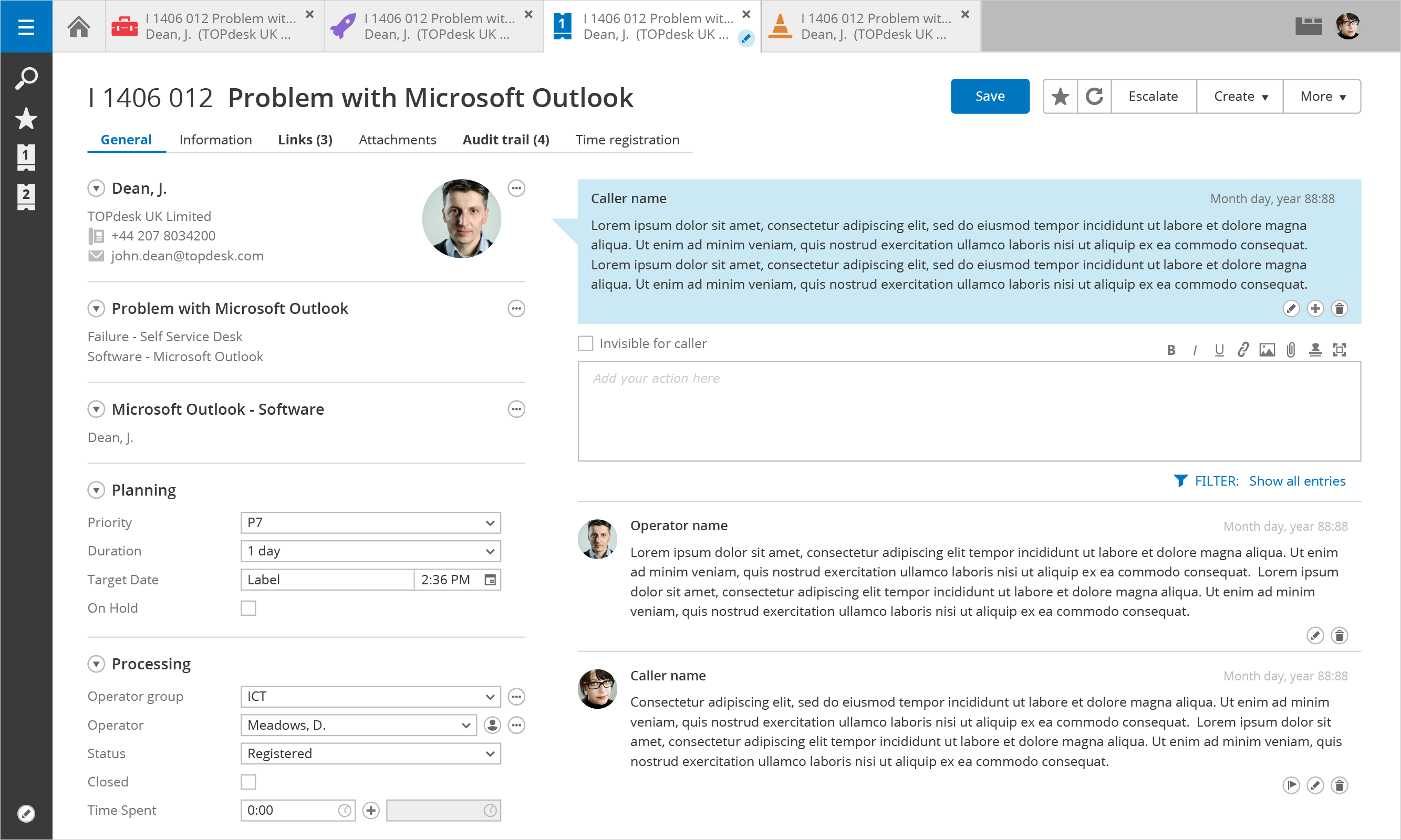
Task: Mark incident as favorite with star button
Action: 1060,96
